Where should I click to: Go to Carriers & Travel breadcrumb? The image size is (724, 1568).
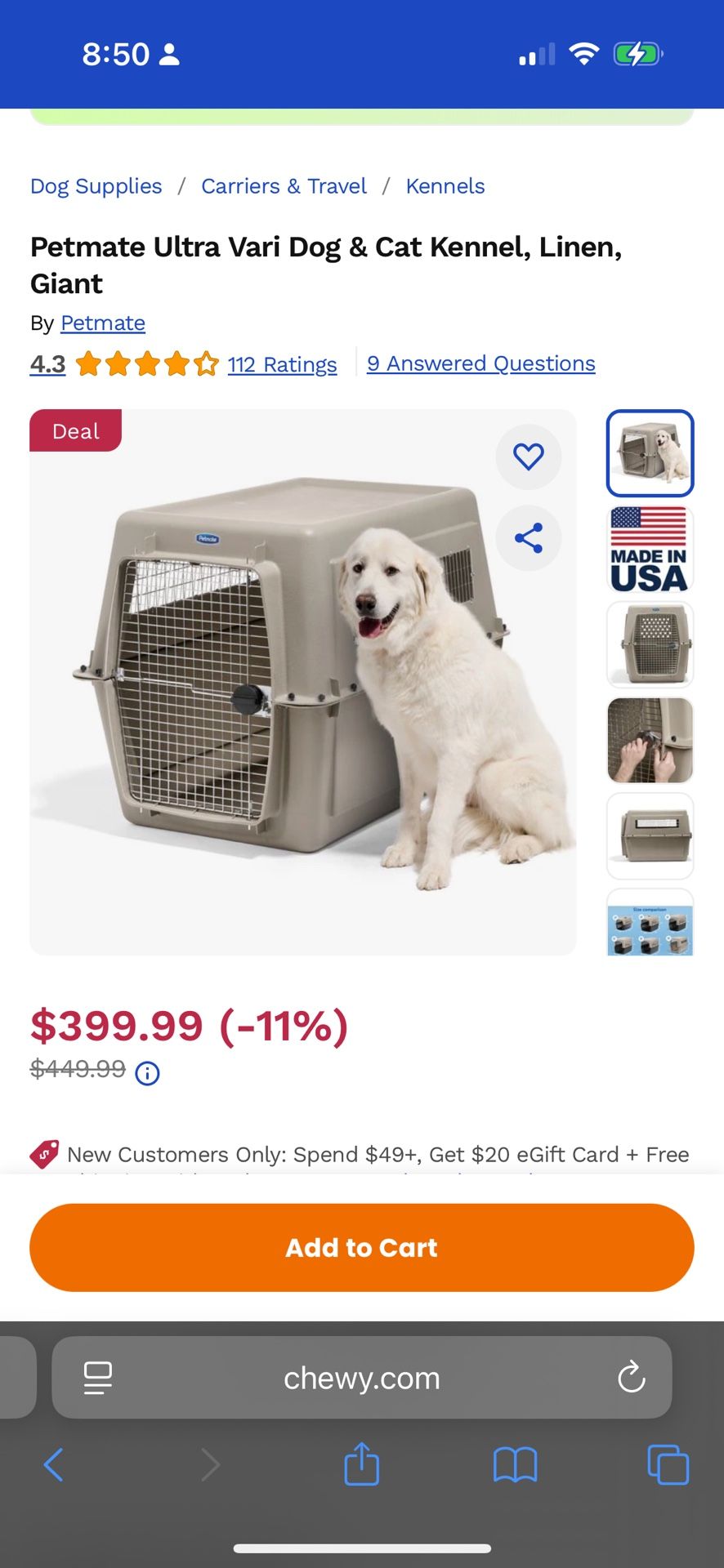[x=284, y=186]
